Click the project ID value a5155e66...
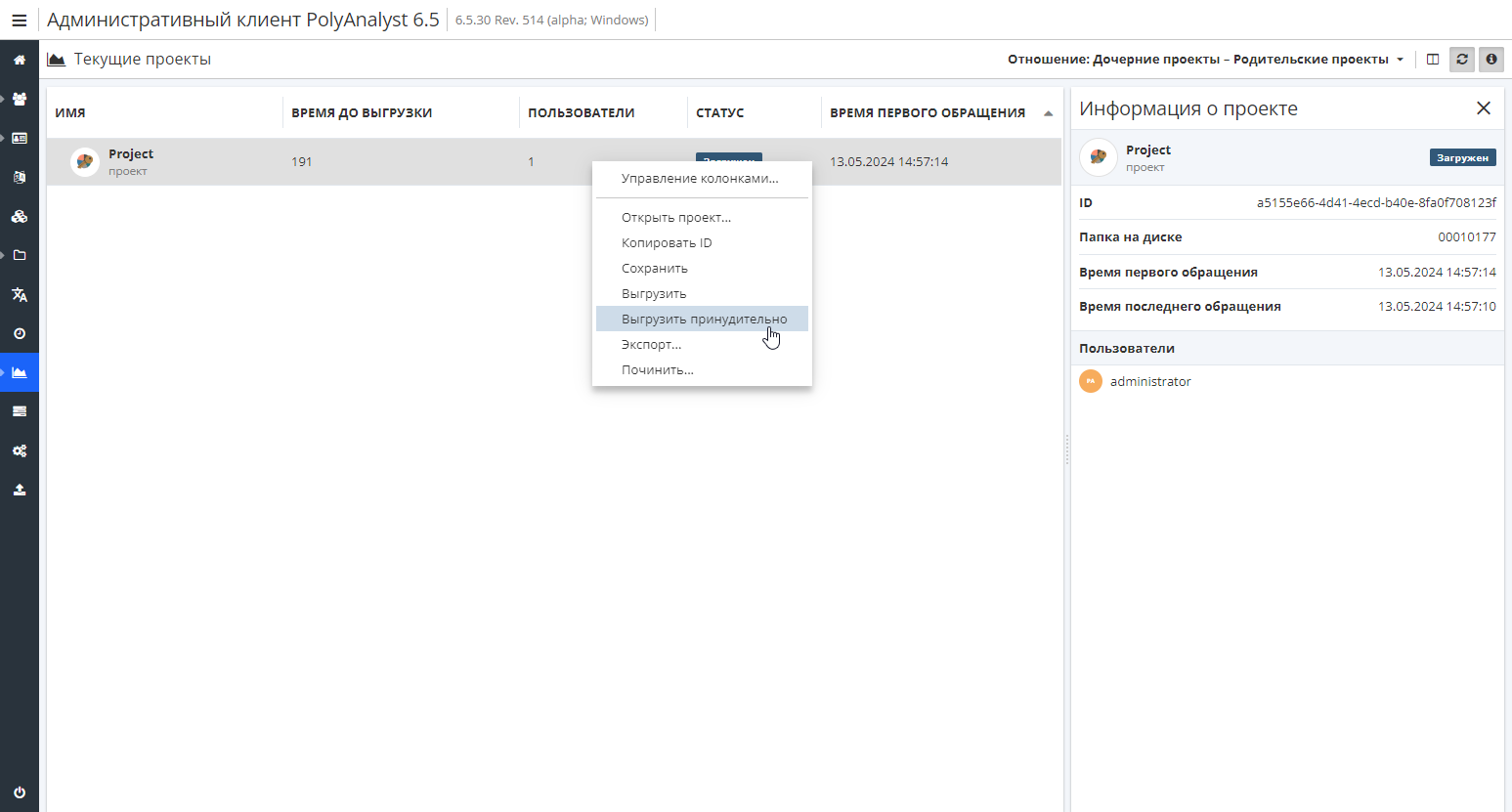This screenshot has height=812, width=1512. tap(1376, 202)
